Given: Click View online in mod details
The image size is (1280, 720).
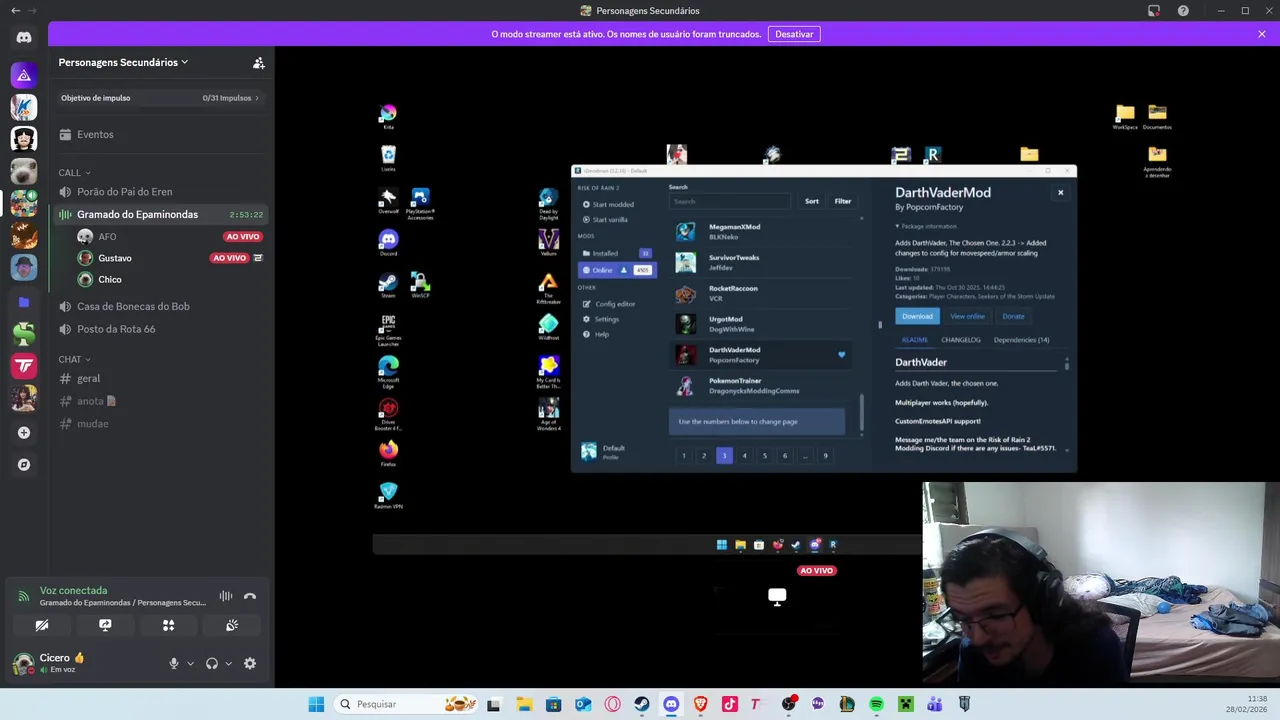Looking at the screenshot, I should [x=967, y=316].
